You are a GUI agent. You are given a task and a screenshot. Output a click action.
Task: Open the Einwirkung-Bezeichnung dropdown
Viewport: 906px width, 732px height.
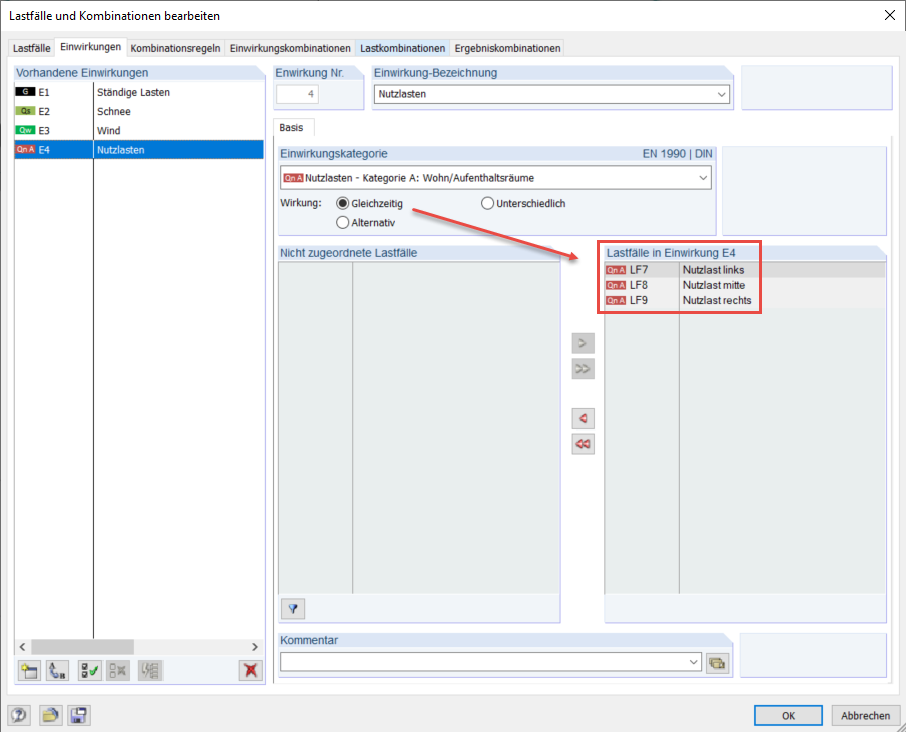[721, 94]
